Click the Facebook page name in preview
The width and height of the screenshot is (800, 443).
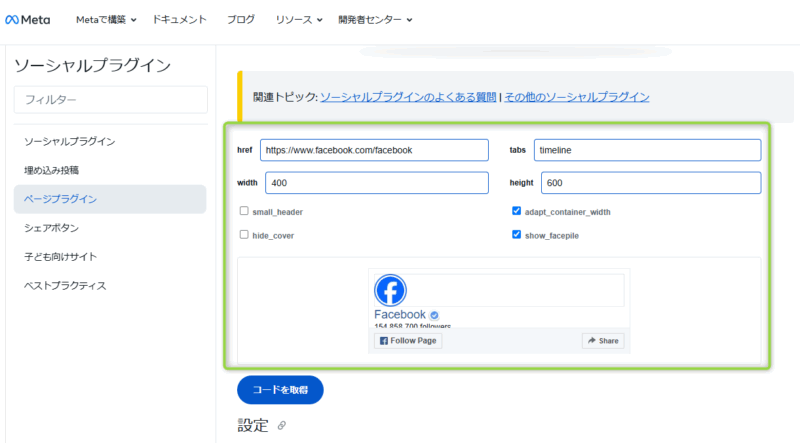400,314
